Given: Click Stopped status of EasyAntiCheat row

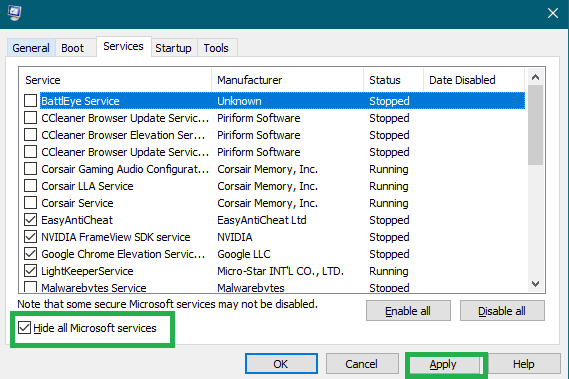Looking at the screenshot, I should click(x=389, y=220).
